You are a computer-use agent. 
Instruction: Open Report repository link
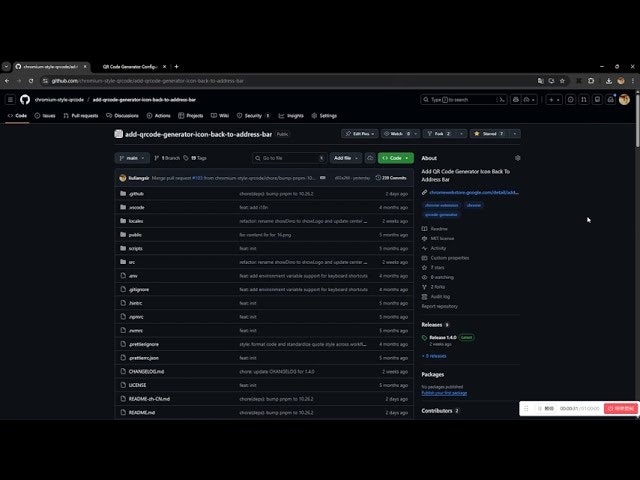pos(439,307)
